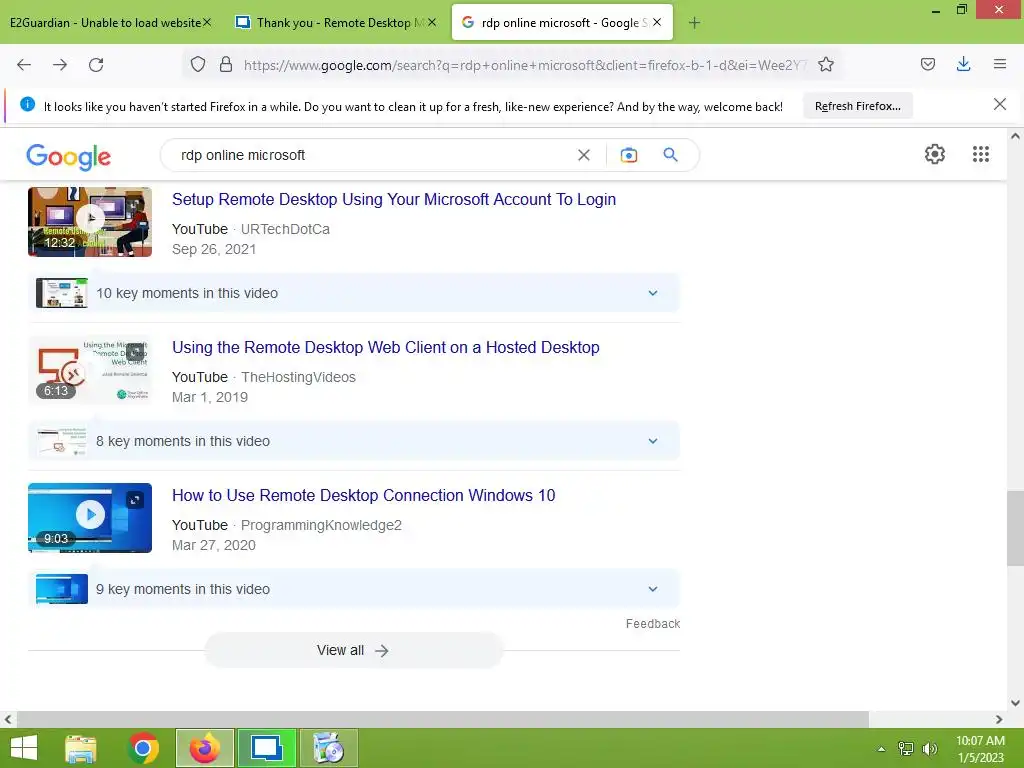Close the Thank you Remote Desktop tab
Image resolution: width=1024 pixels, height=768 pixels.
click(432, 22)
